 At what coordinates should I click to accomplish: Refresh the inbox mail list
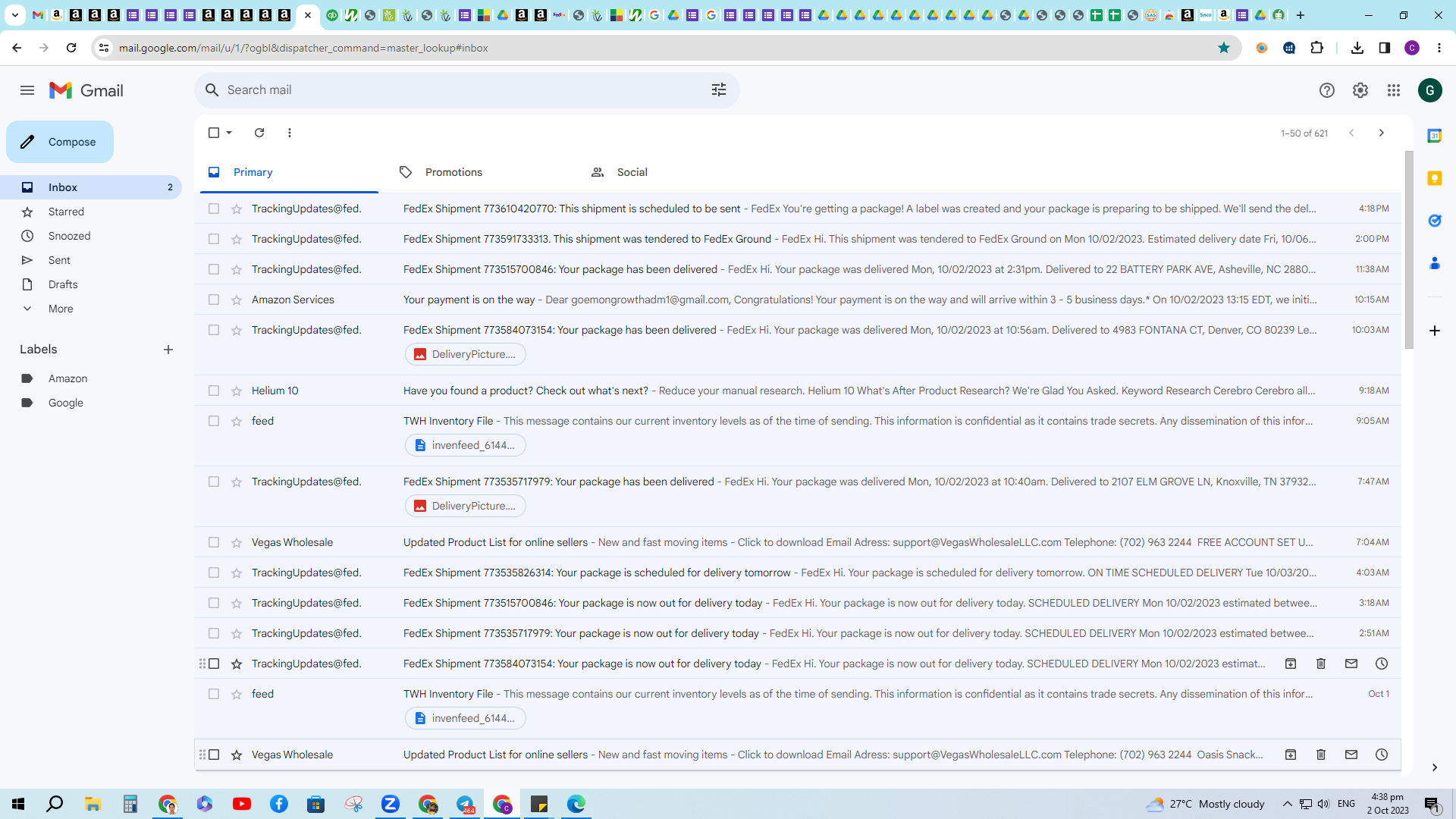coord(259,133)
